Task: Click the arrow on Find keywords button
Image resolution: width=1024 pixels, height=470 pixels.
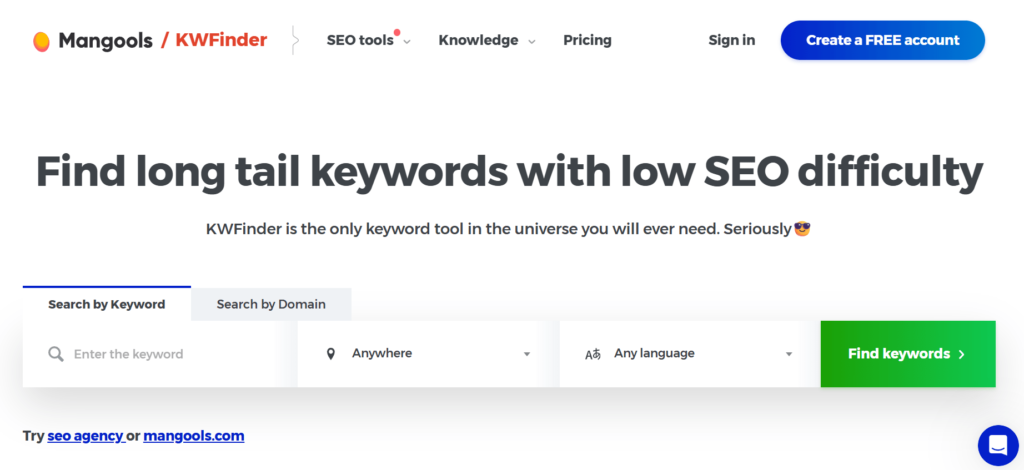Action: click(961, 354)
